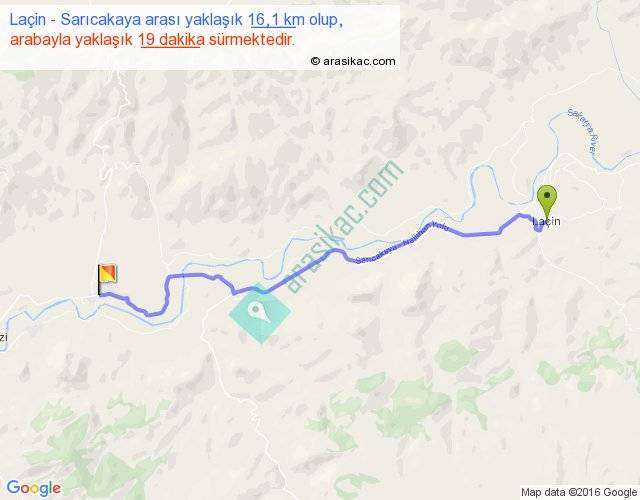Viewport: 640px width, 500px height.
Task: Click the teal diamond location watermark icon
Action: click(x=260, y=313)
